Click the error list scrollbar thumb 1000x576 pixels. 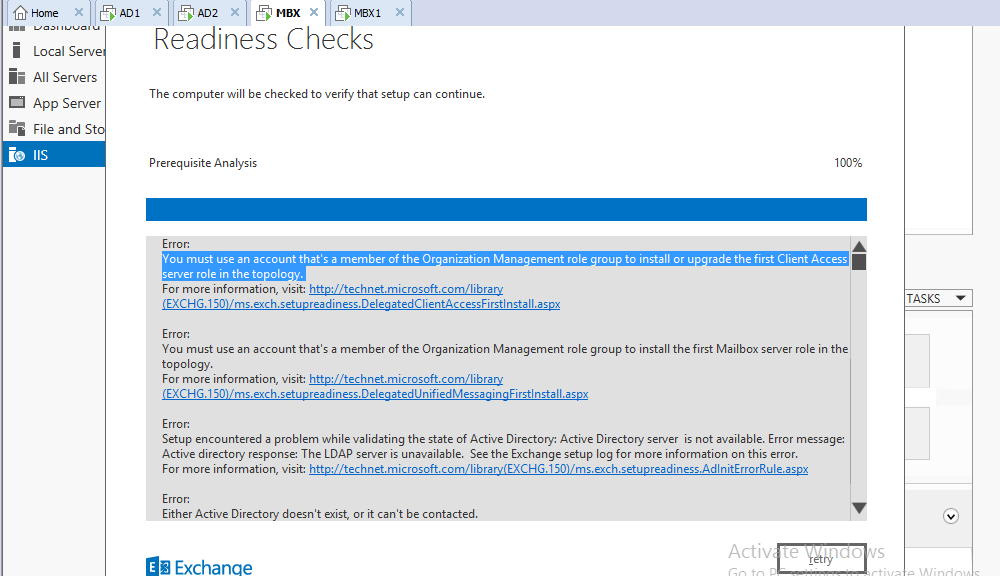(859, 262)
